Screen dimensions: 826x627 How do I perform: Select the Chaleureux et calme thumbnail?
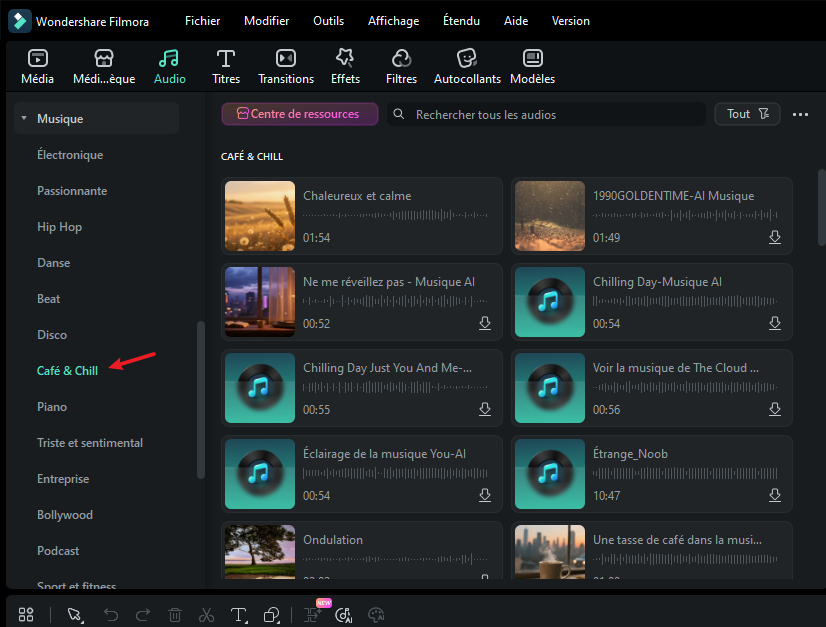(x=260, y=216)
